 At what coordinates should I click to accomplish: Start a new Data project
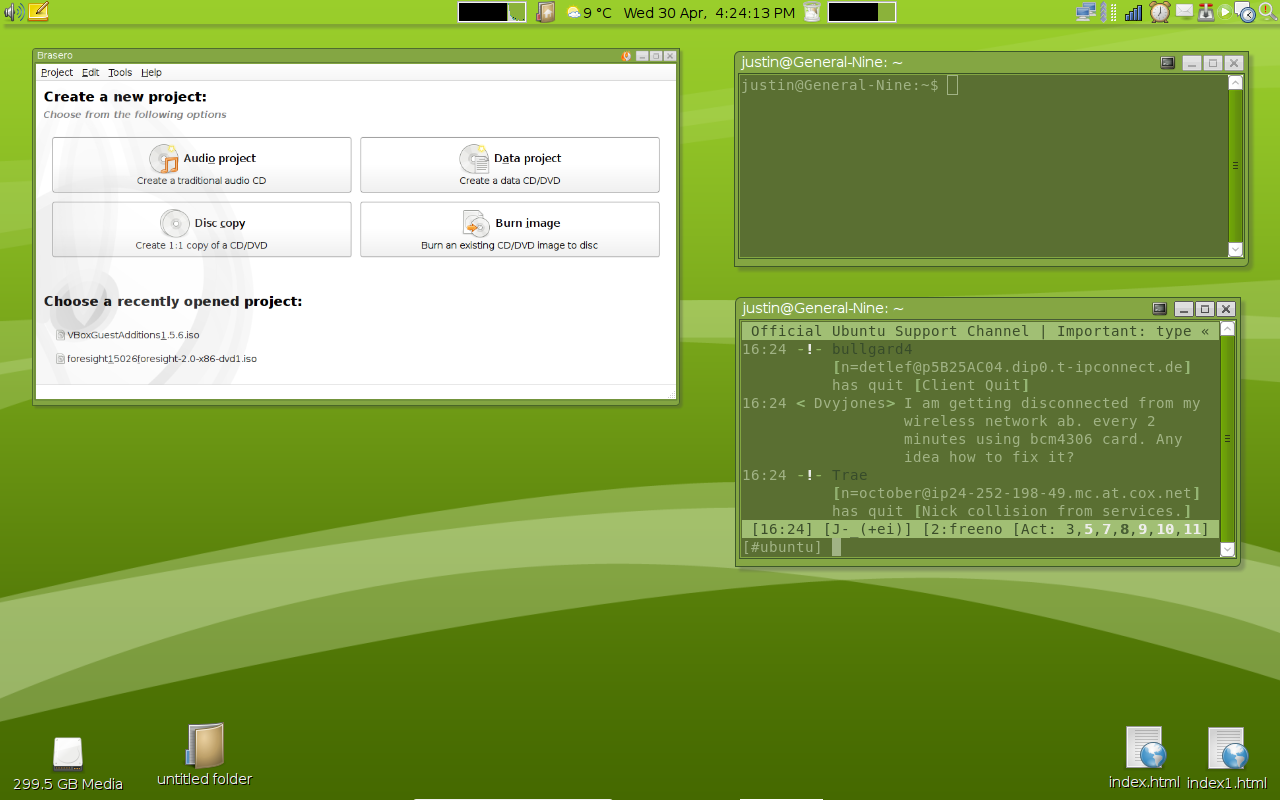[510, 165]
